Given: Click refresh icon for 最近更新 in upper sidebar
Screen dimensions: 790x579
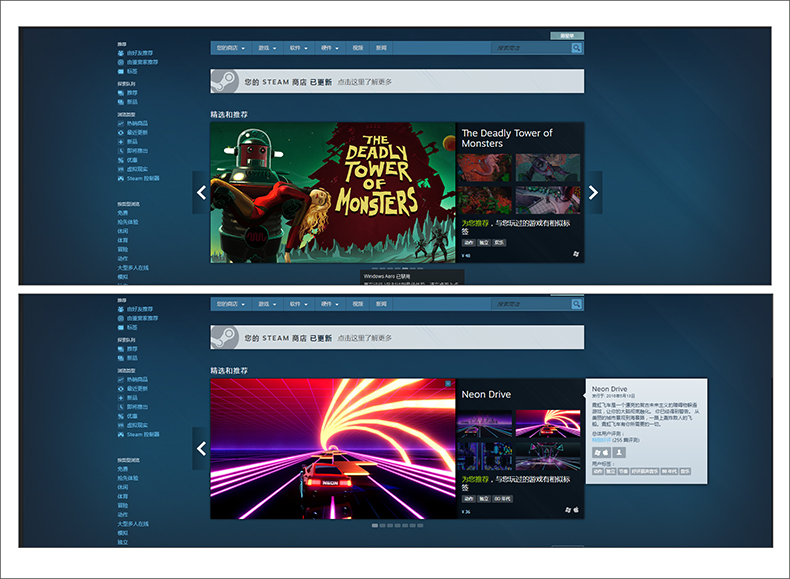Looking at the screenshot, I should (121, 133).
